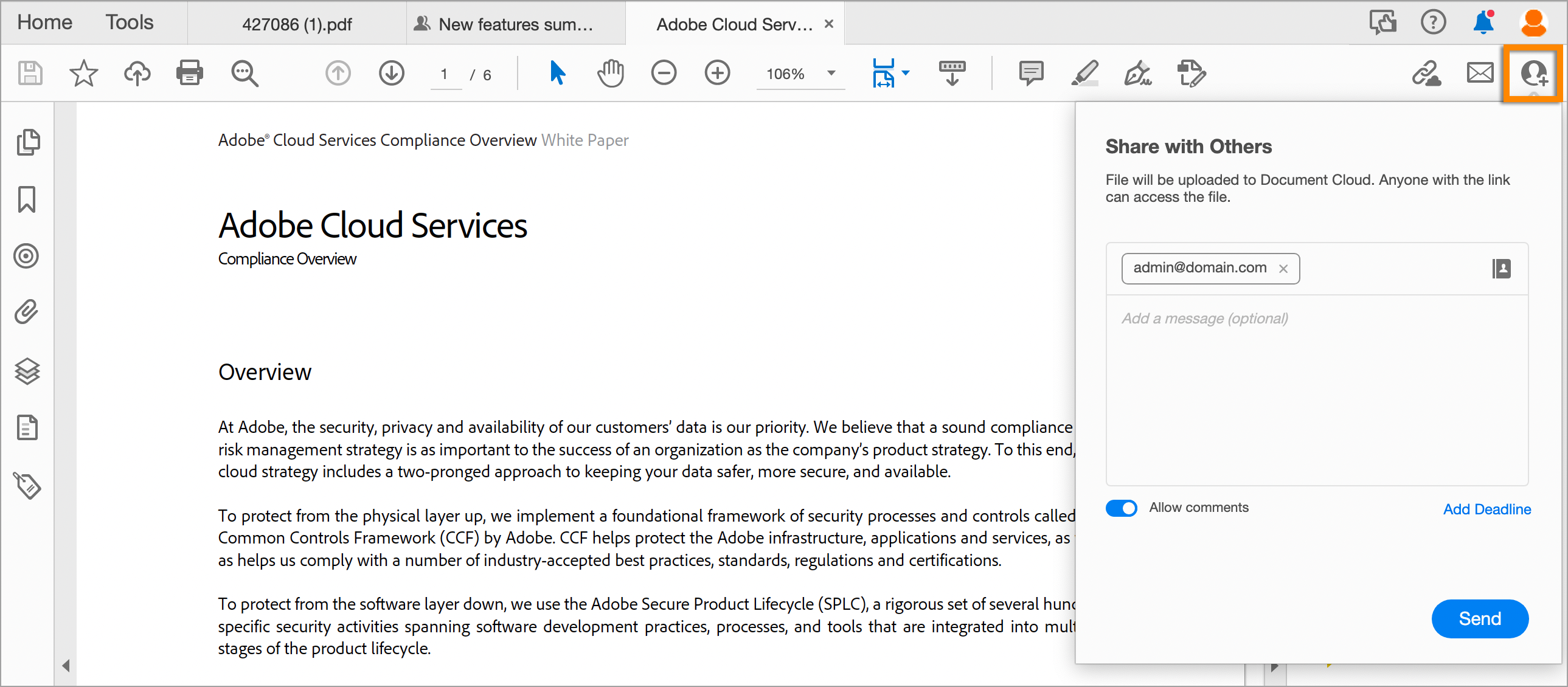The width and height of the screenshot is (1568, 687).
Task: Collapse the left navigation pane arrow
Action: click(66, 666)
